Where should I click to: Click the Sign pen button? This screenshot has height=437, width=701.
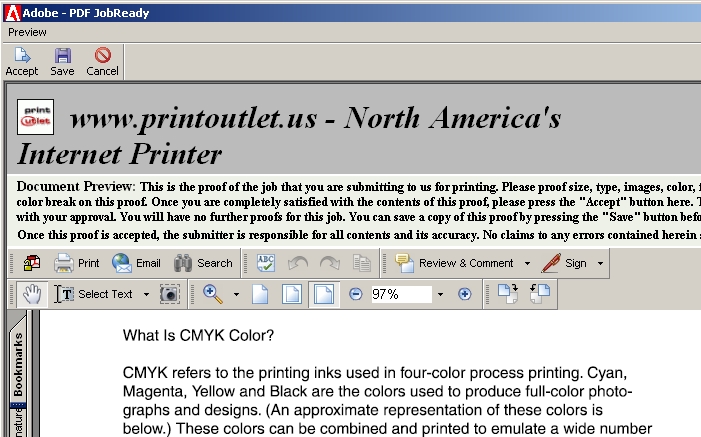tap(564, 263)
